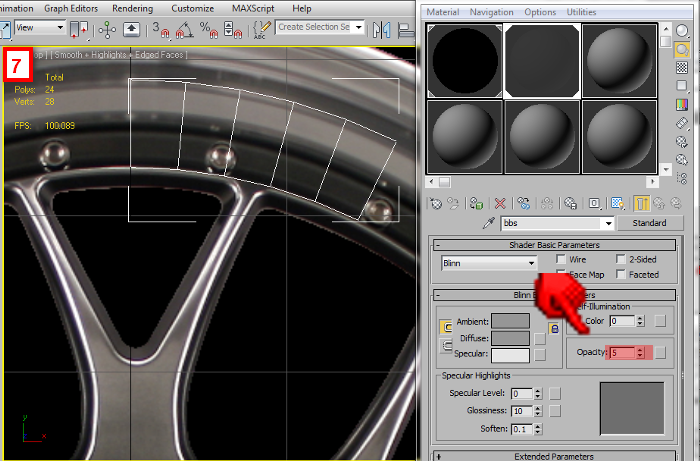This screenshot has height=461, width=700.
Task: Click the Opacity value field
Action: point(623,353)
